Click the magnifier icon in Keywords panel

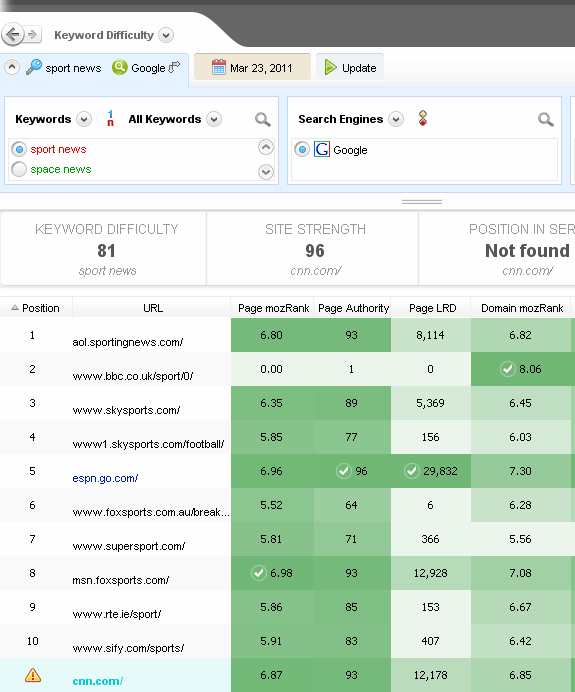click(263, 119)
